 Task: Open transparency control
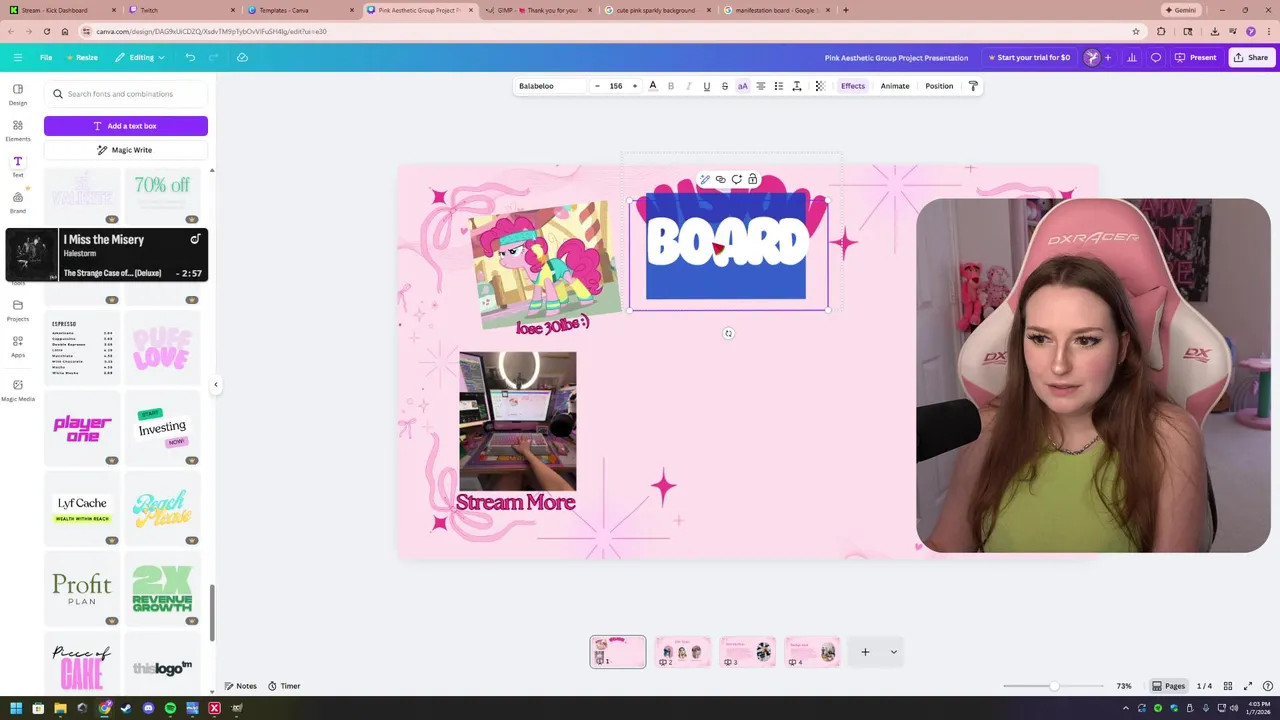pos(820,86)
